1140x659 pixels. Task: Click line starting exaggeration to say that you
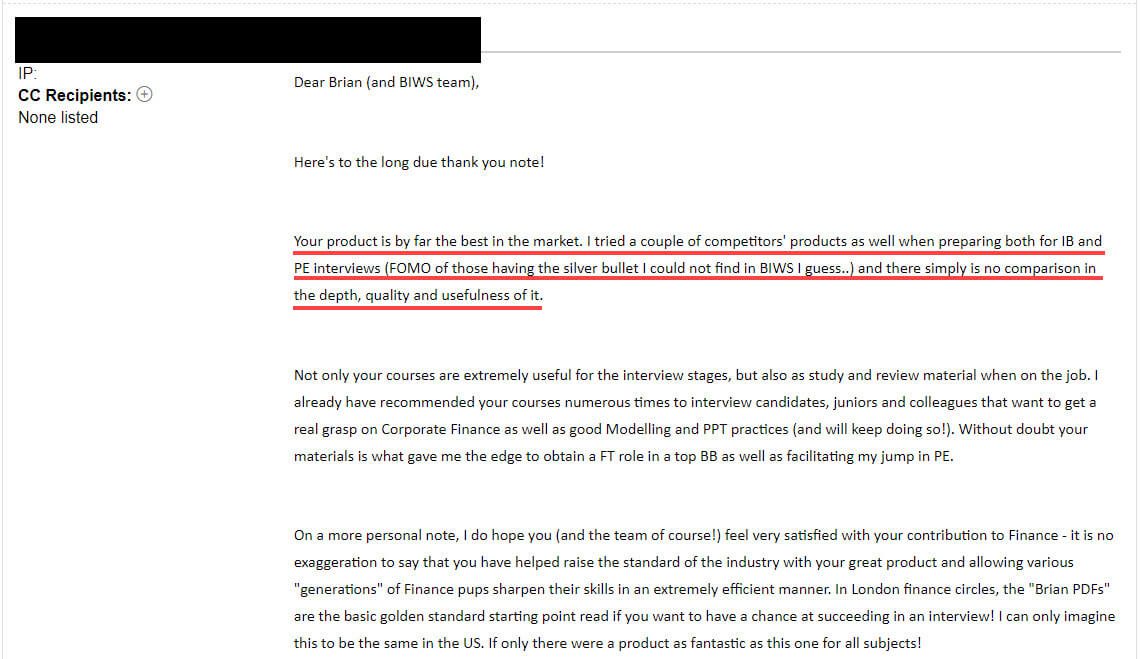(x=683, y=562)
